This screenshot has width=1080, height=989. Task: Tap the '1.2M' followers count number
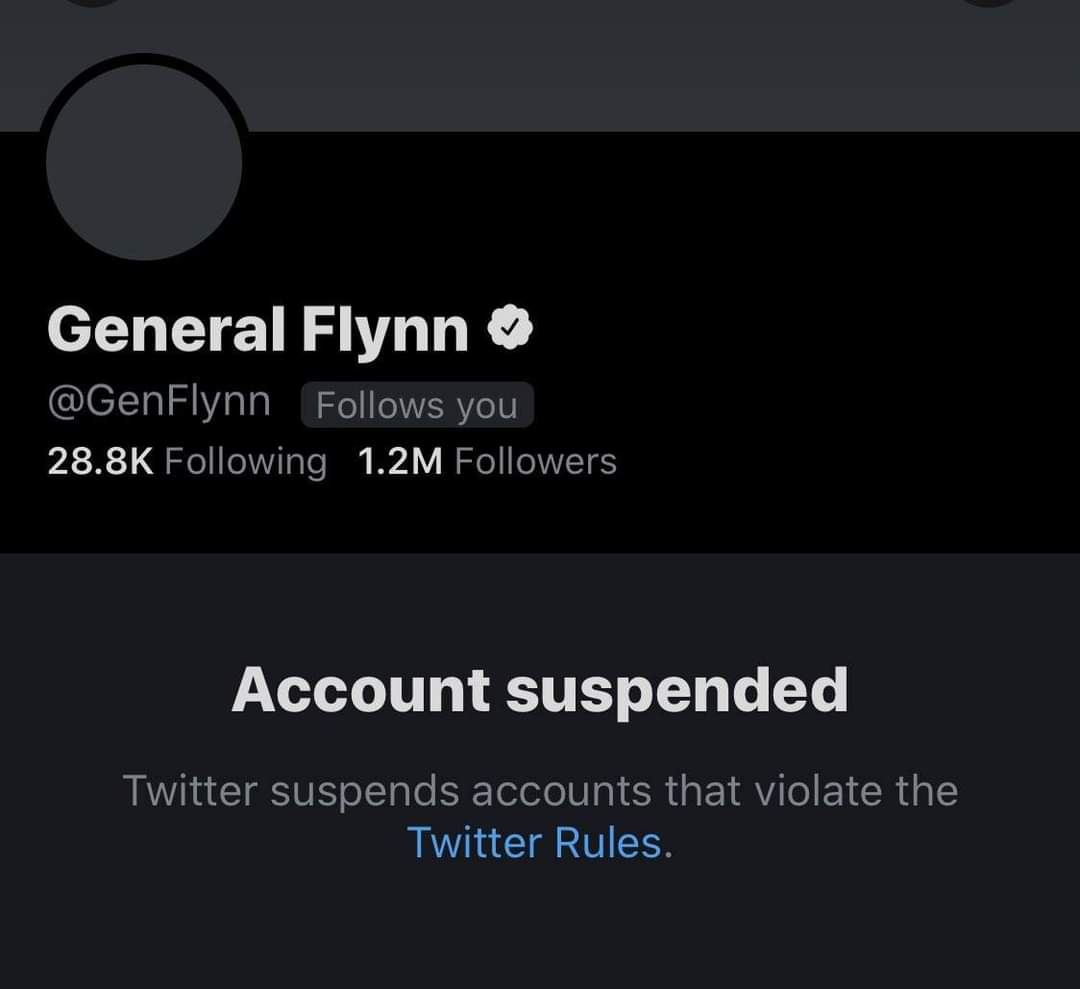click(x=400, y=461)
